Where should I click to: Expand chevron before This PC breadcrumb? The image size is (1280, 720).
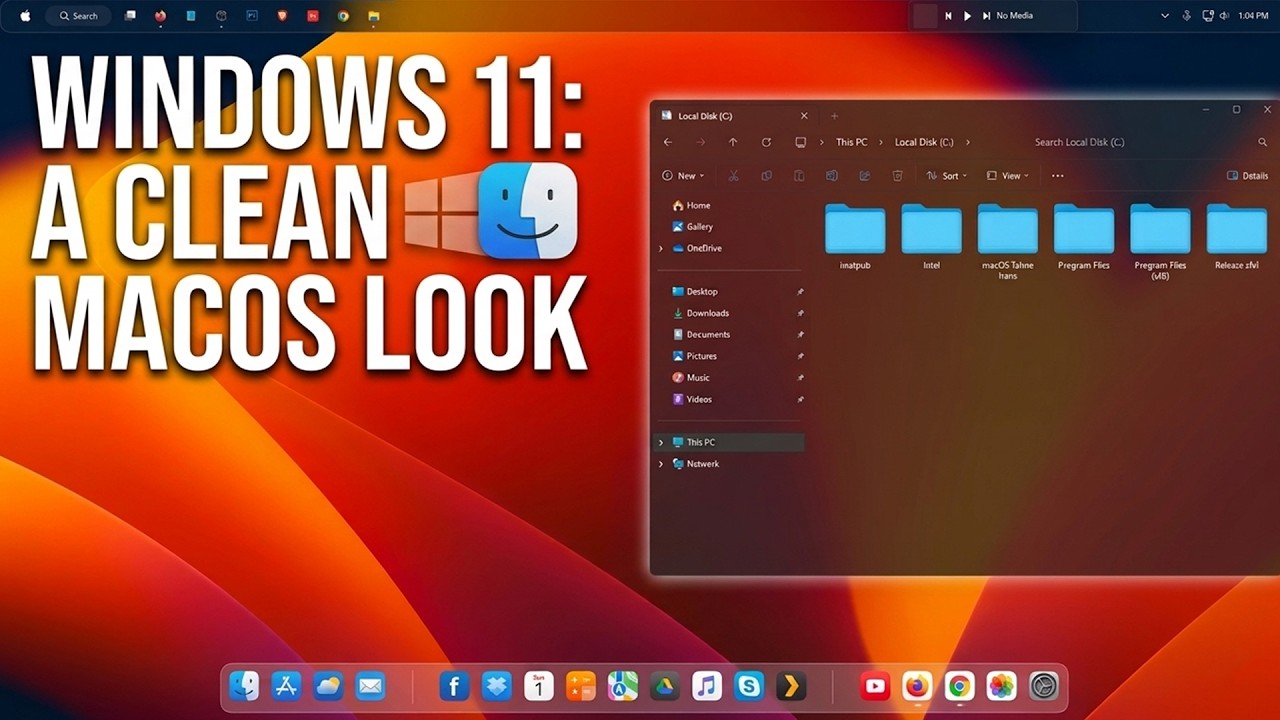coord(822,142)
